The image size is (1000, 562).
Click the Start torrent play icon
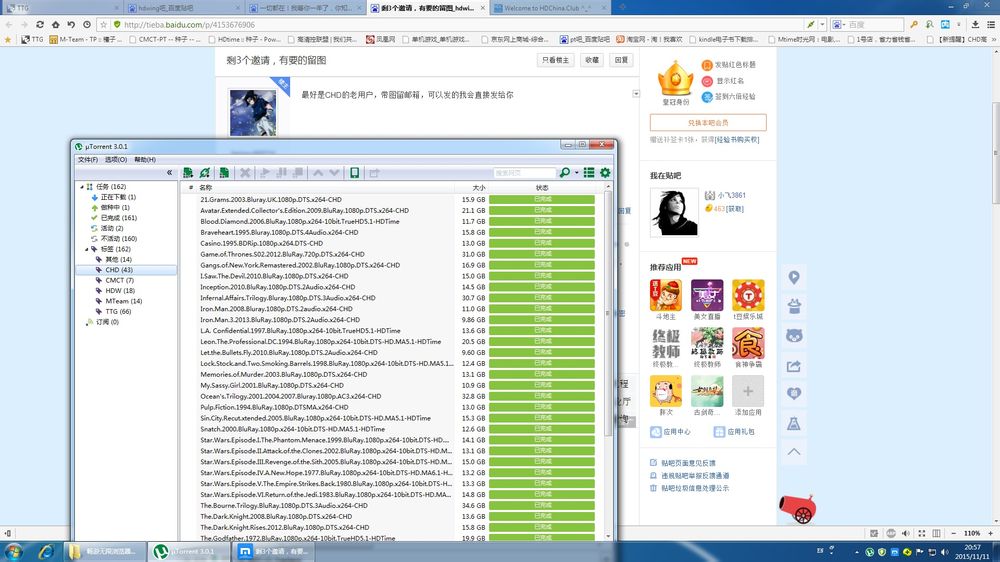click(x=265, y=173)
